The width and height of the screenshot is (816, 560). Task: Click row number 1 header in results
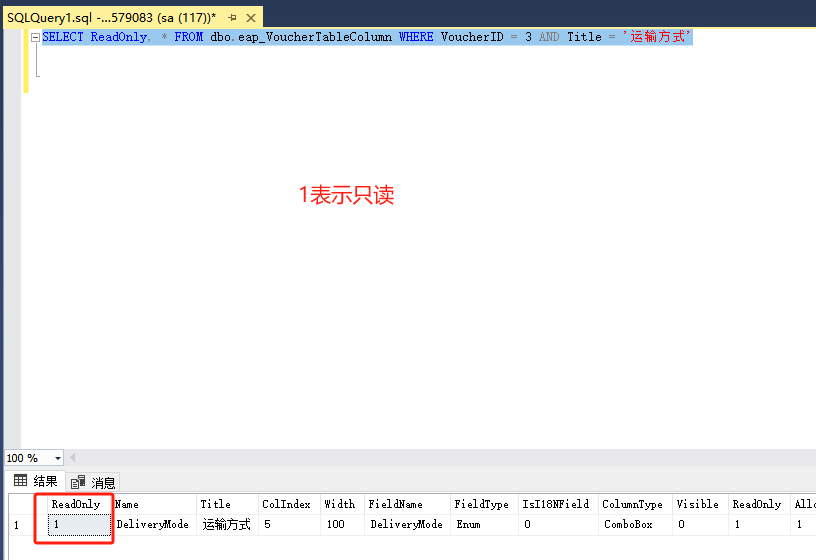(x=28, y=525)
